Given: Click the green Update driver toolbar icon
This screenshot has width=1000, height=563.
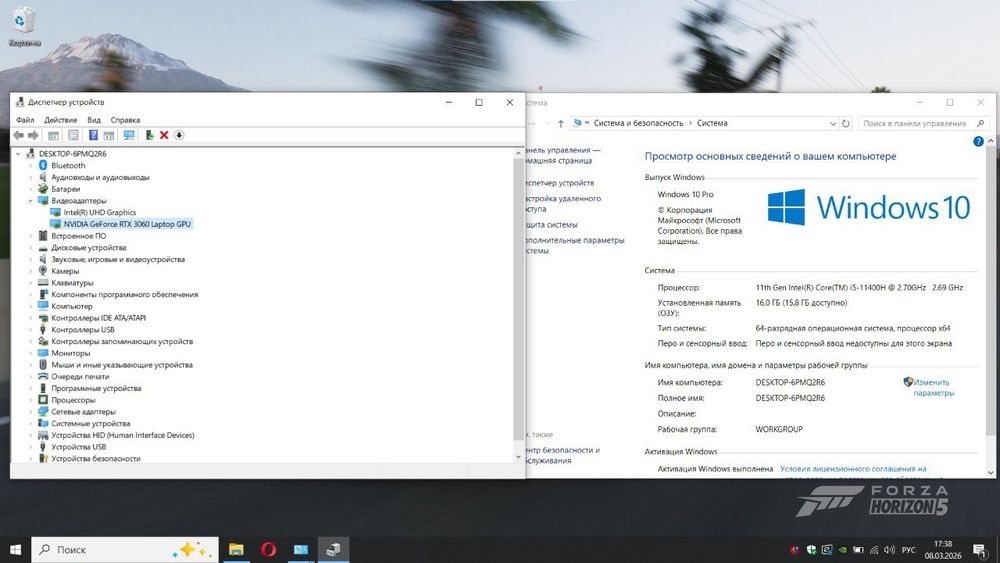Looking at the screenshot, I should pyautogui.click(x=149, y=135).
